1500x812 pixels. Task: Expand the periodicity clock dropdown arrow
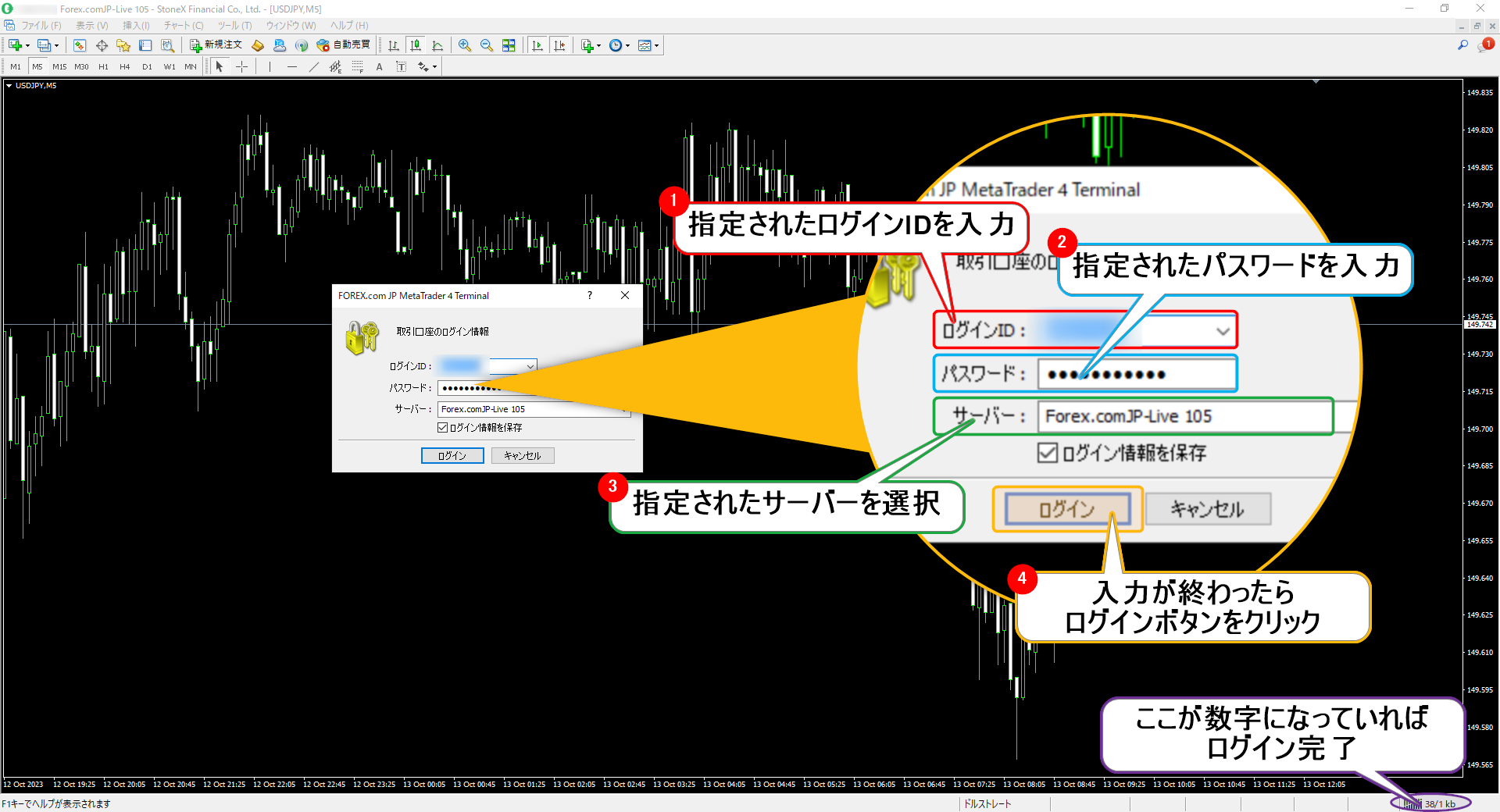point(627,45)
